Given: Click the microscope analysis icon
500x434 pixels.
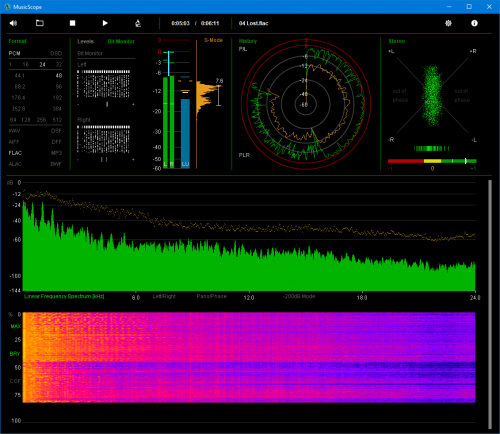Looking at the screenshot, I should (138, 23).
